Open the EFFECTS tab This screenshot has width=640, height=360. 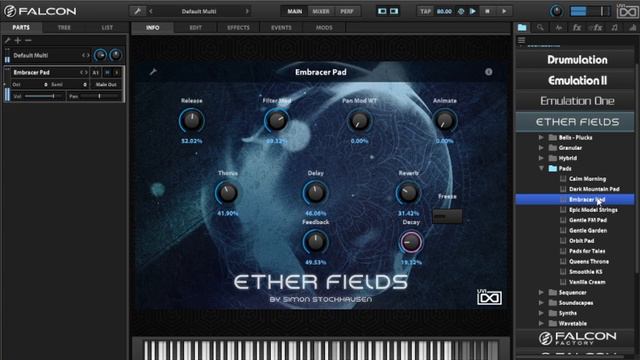(238, 27)
